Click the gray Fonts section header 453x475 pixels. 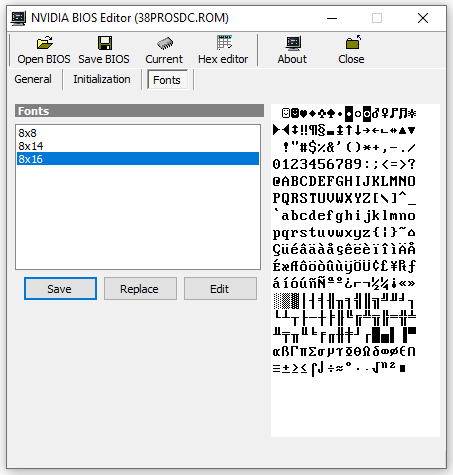point(139,111)
